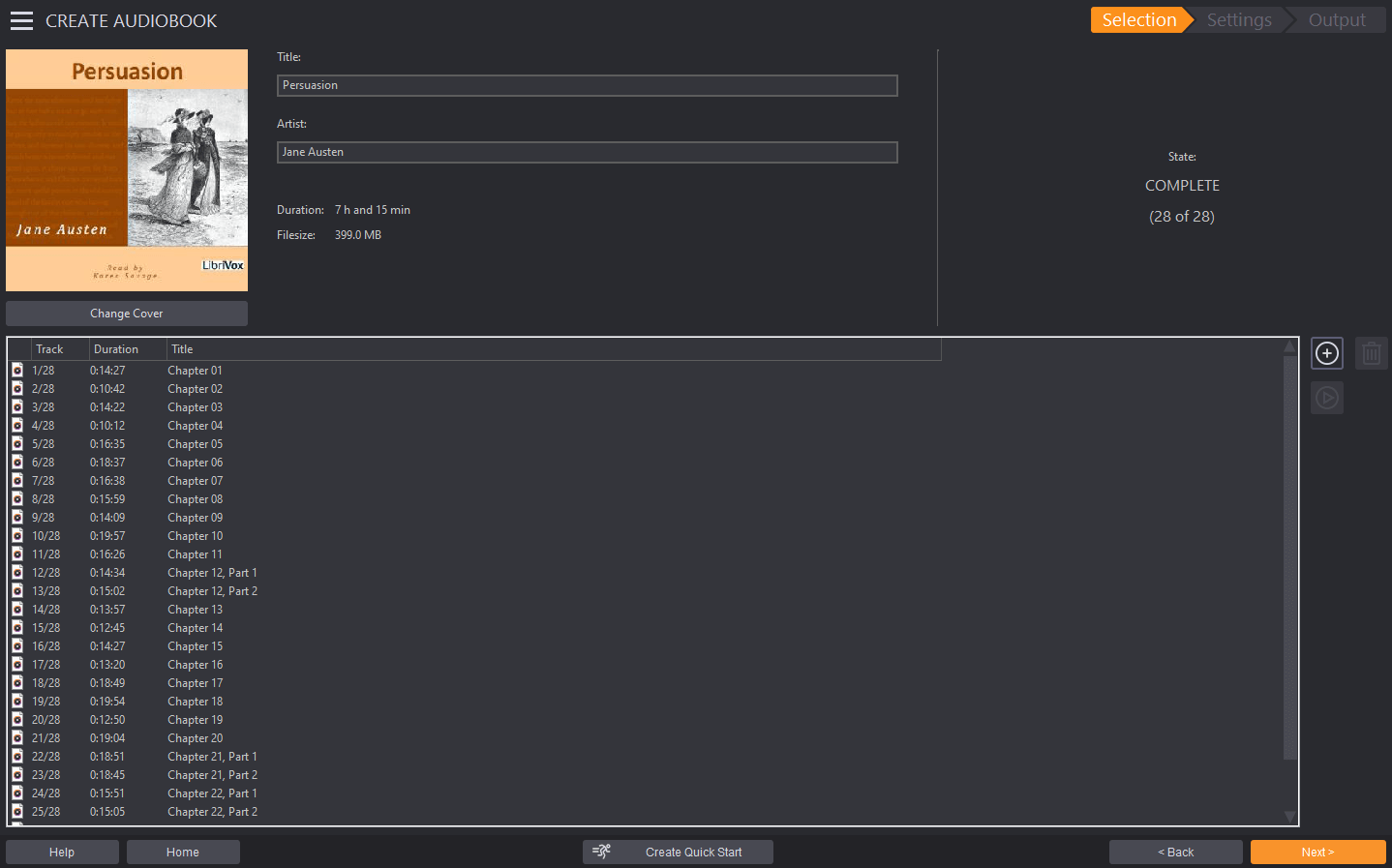Select the Chapter 12, Part 1 track row

tap(212, 572)
